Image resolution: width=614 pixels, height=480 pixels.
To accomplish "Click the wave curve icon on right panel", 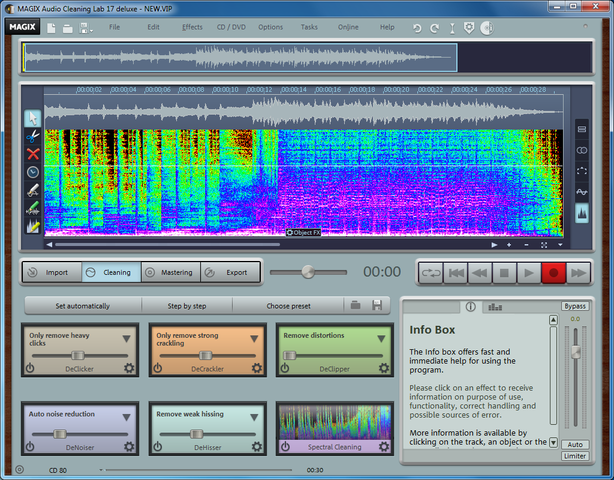I will click(582, 192).
